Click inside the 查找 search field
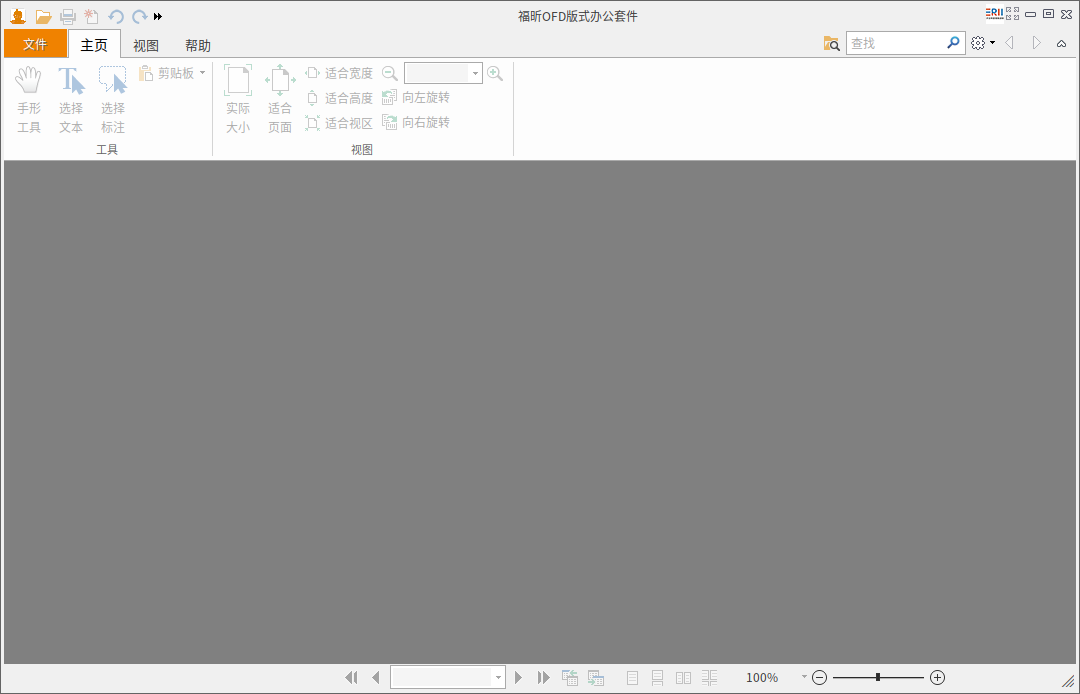This screenshot has height=694, width=1080. pos(900,43)
